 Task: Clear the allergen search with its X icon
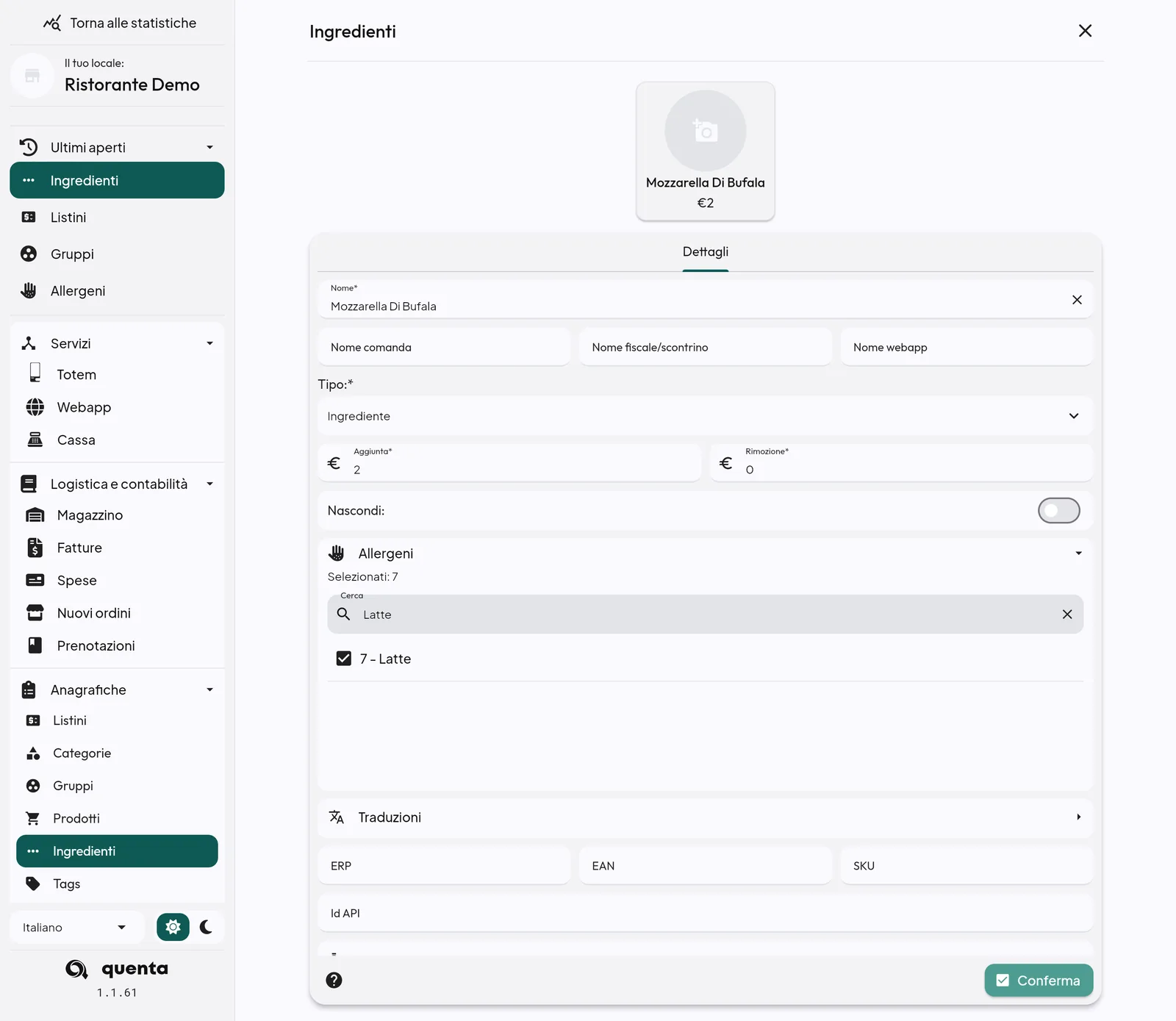1067,615
